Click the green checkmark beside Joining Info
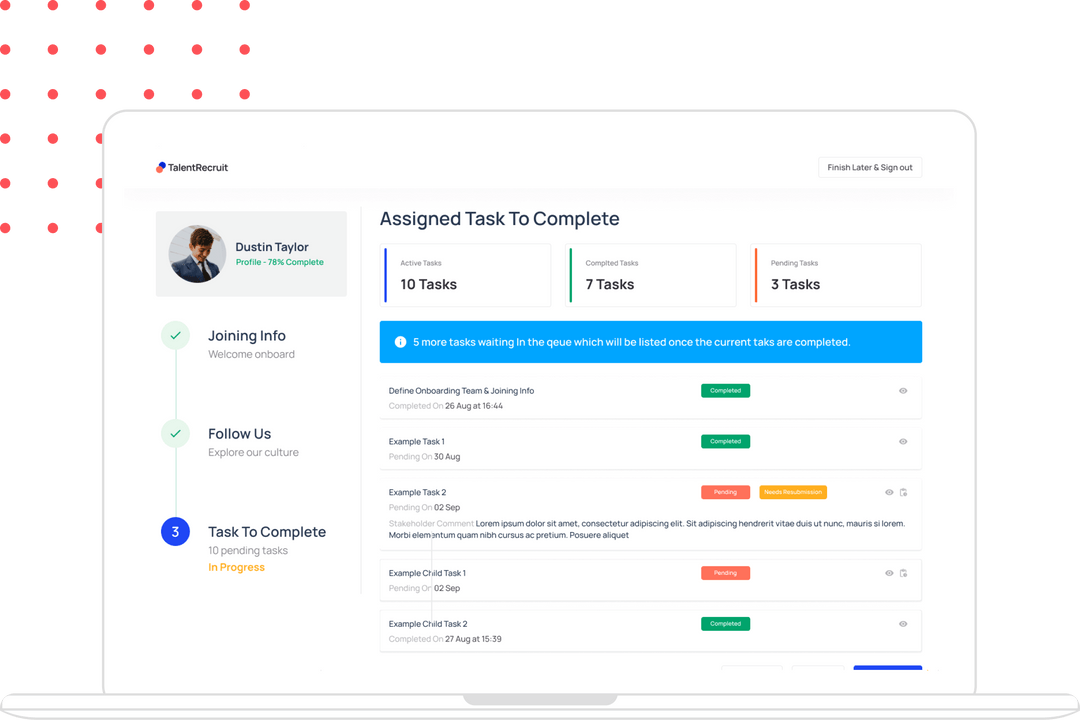This screenshot has width=1080, height=720. coord(175,336)
